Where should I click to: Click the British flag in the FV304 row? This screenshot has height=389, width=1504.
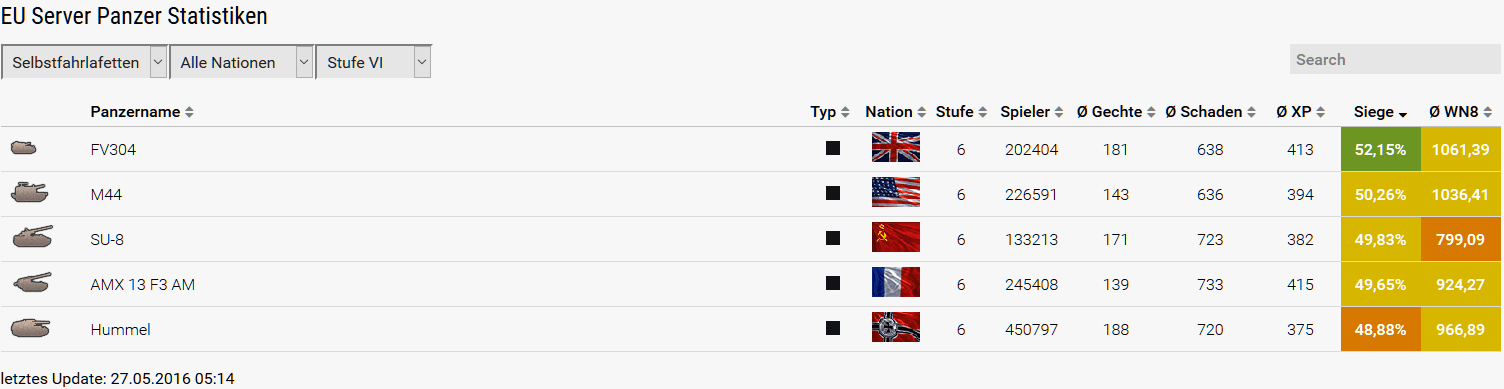coord(895,149)
